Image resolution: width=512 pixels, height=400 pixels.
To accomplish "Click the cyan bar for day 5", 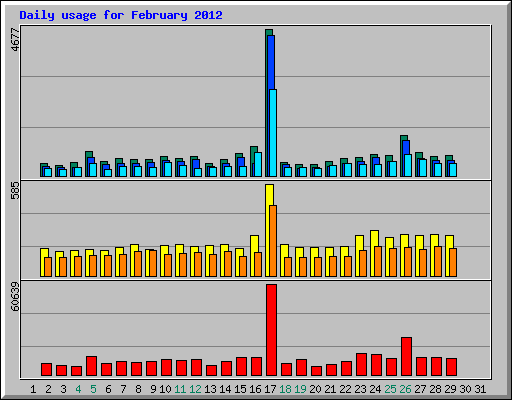I will tap(93, 170).
